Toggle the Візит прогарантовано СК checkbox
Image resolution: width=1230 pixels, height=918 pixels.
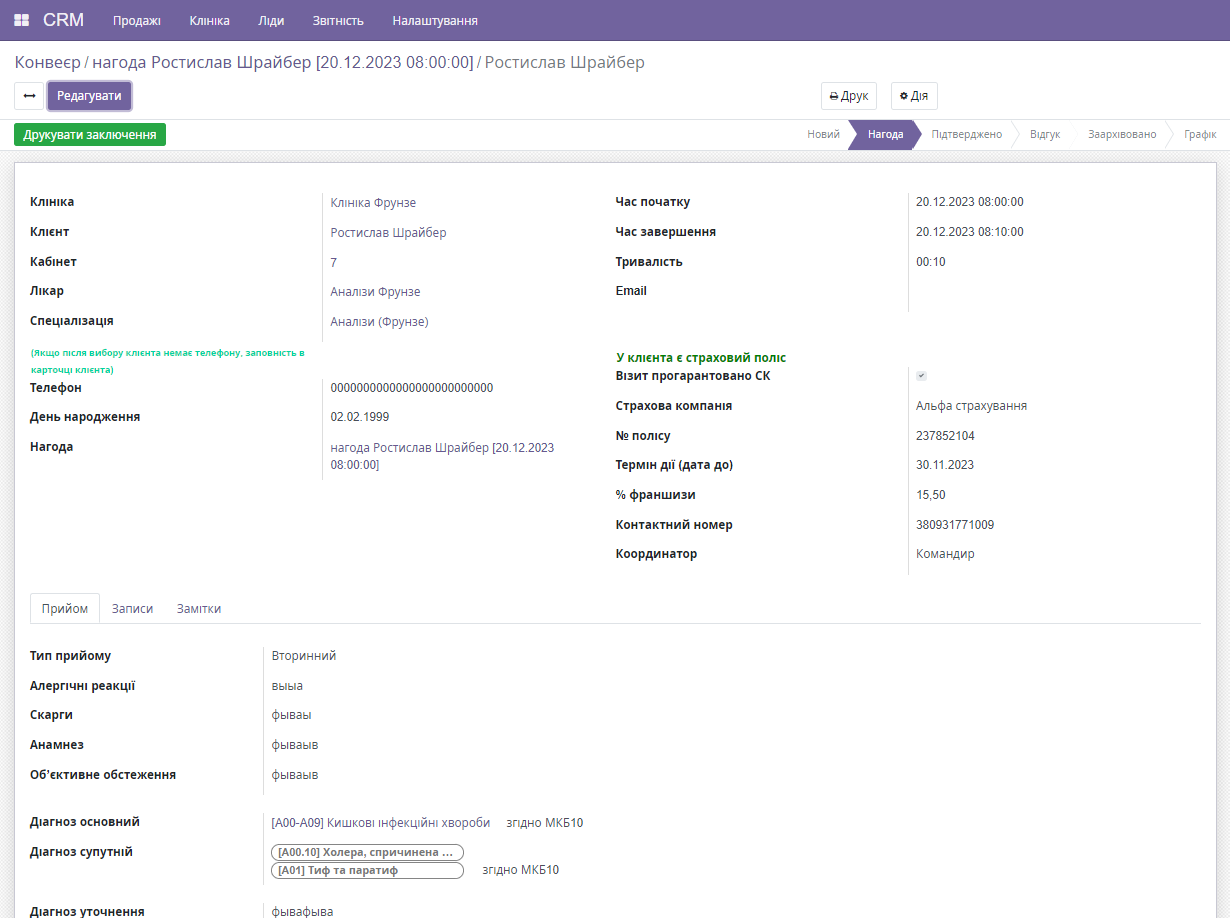[921, 376]
